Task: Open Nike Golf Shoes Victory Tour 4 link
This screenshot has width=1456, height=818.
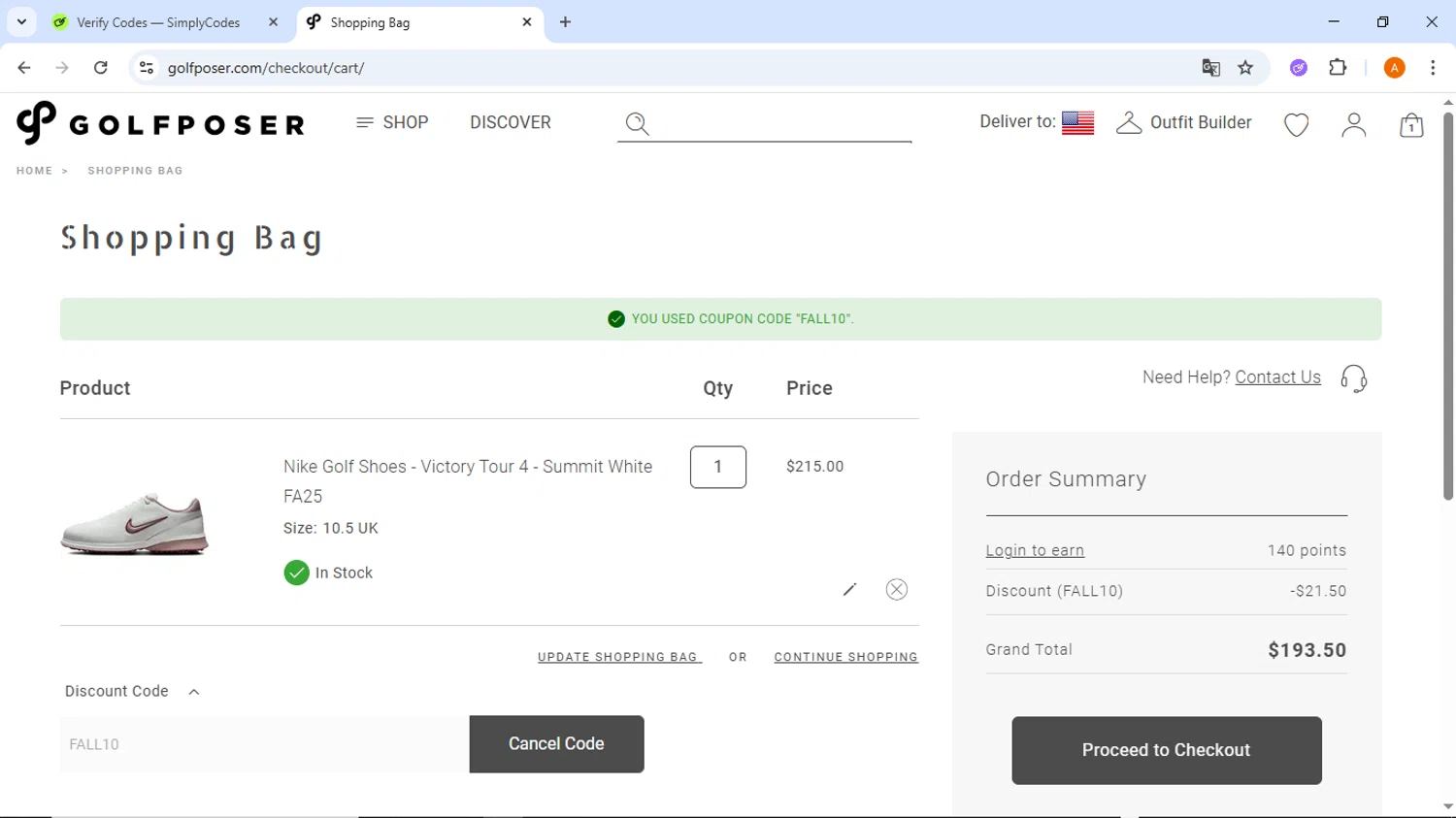Action: (468, 481)
